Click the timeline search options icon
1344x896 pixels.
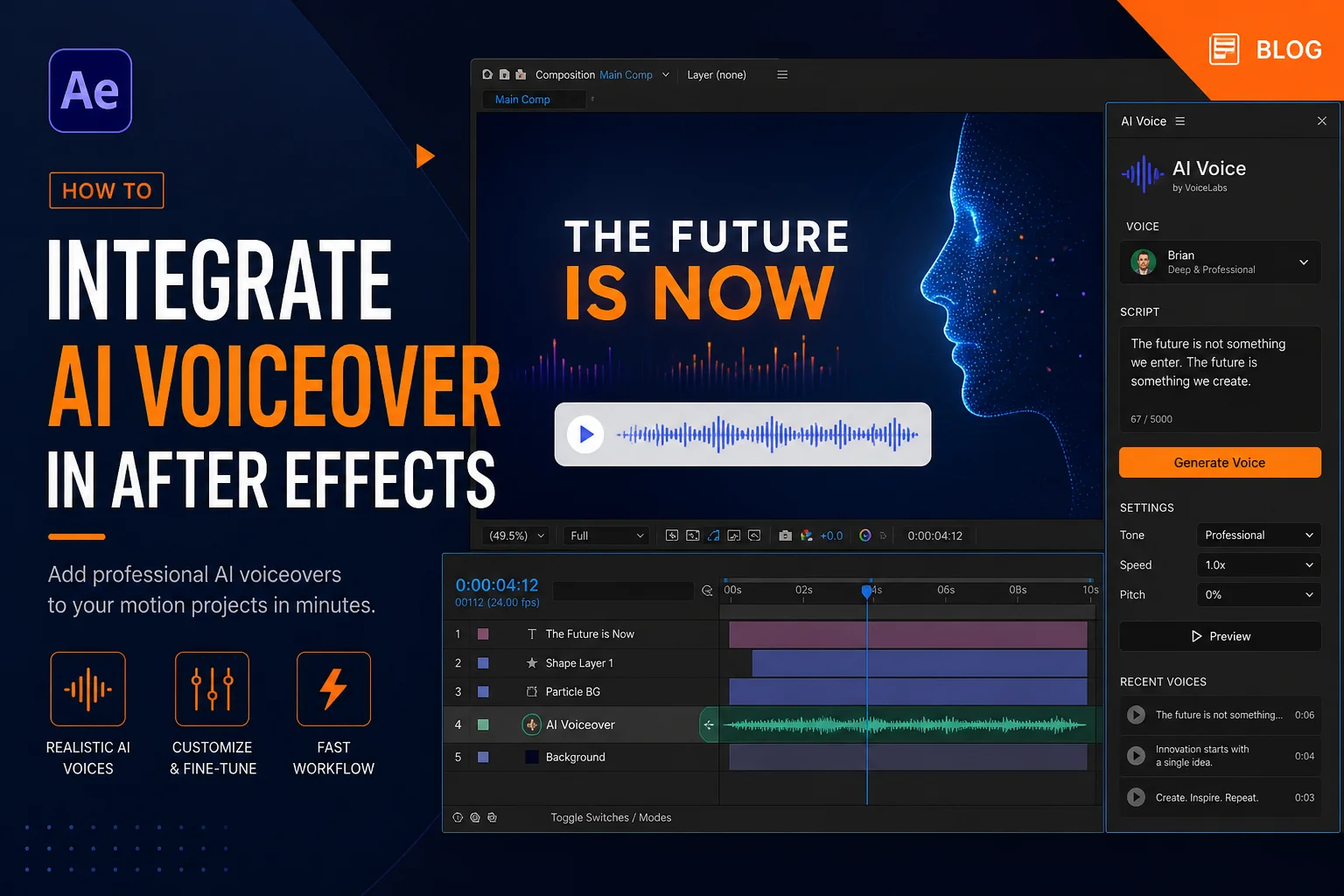[707, 591]
